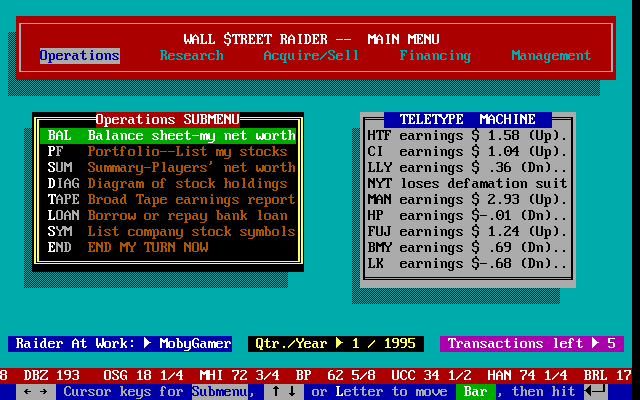Click the arrow marker before 1 / 1995

339,343
